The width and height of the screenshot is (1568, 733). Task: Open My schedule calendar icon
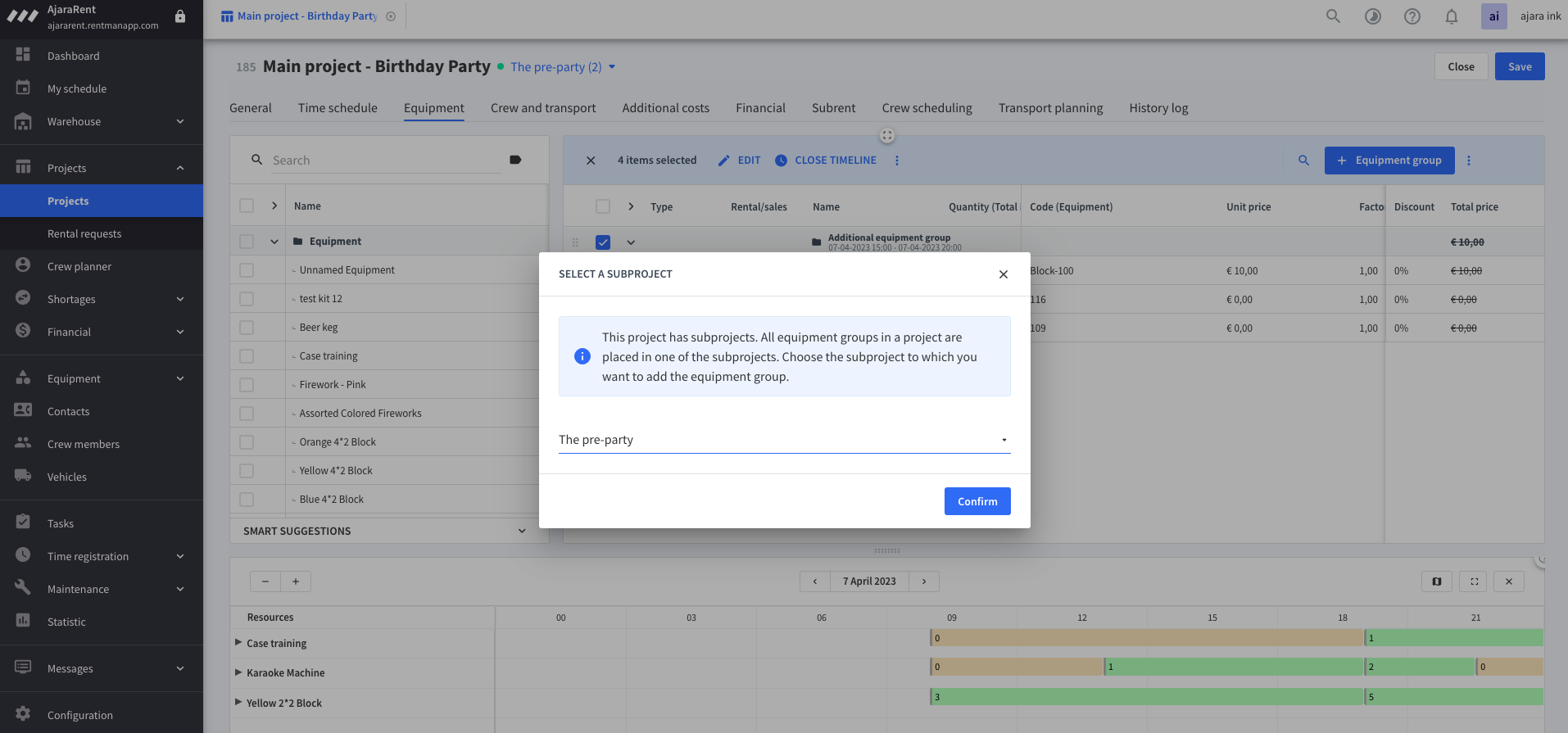[23, 88]
